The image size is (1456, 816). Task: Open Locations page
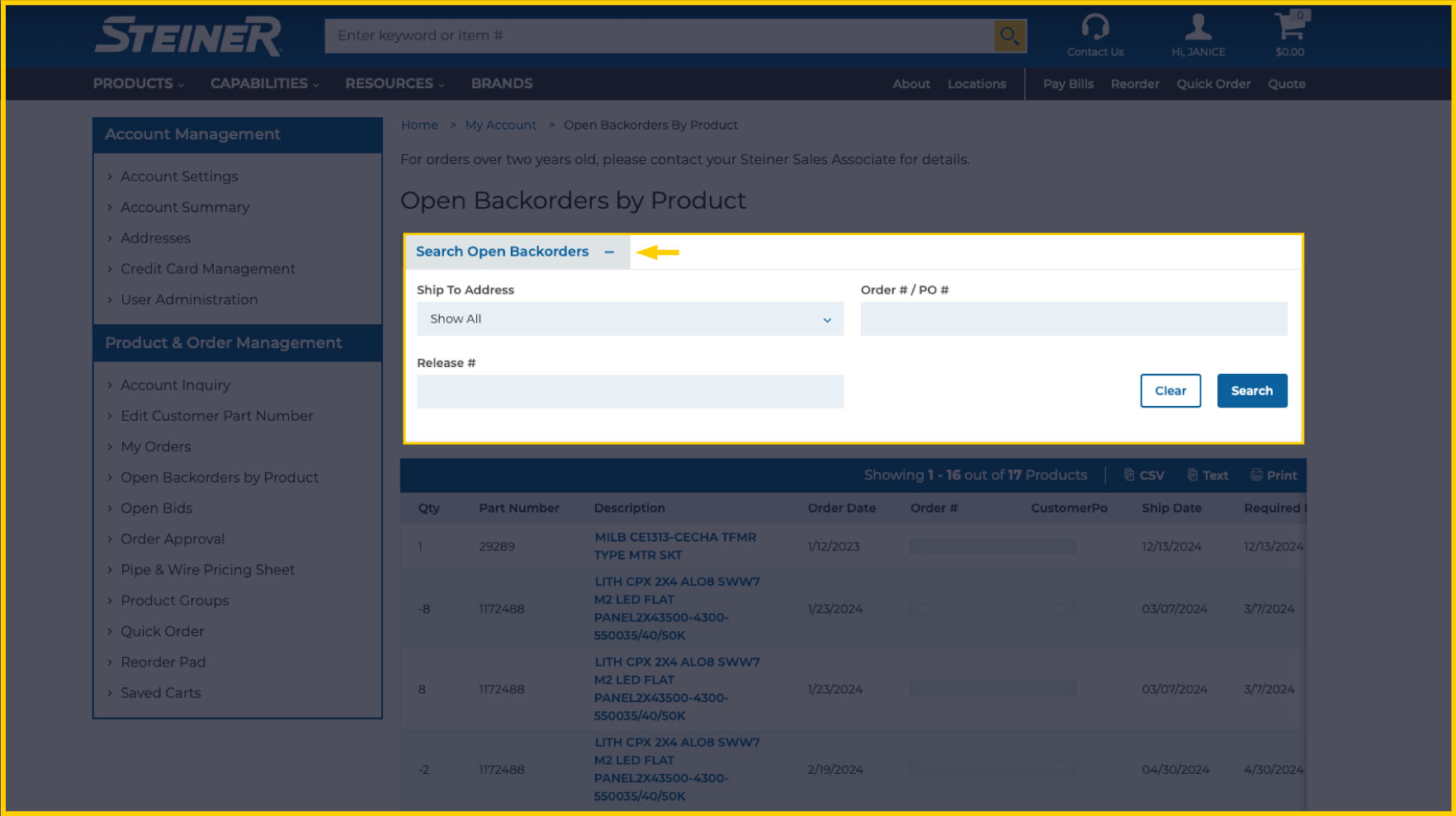point(976,84)
